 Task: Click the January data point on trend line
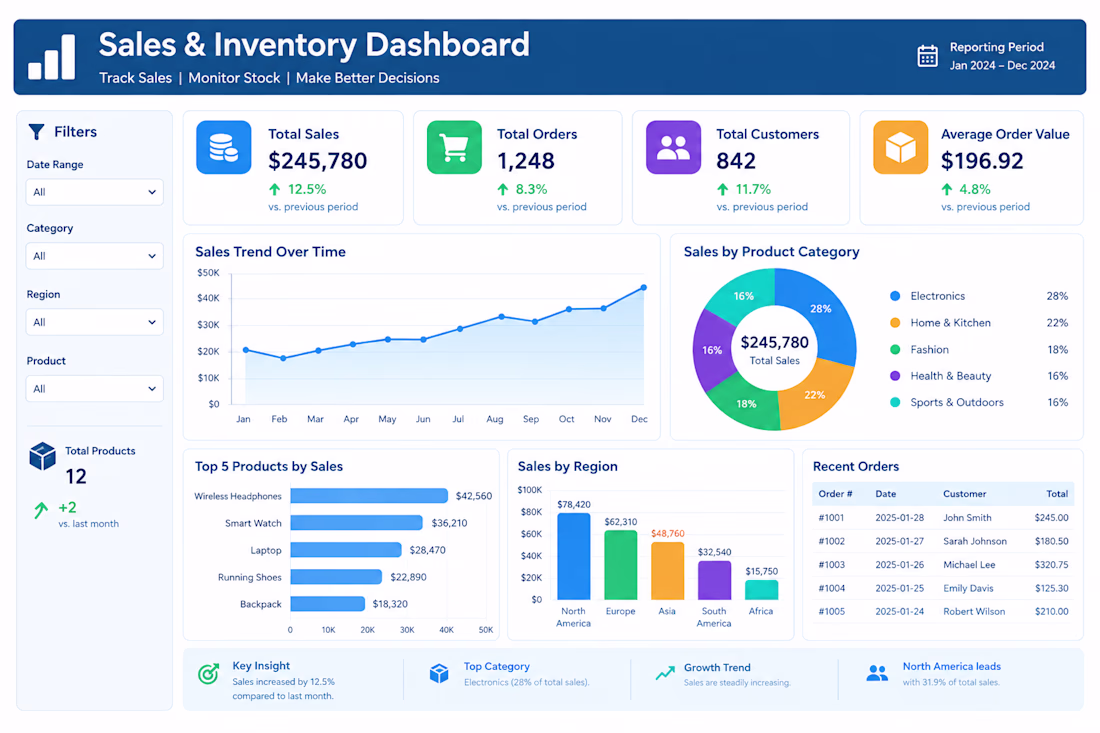point(246,350)
